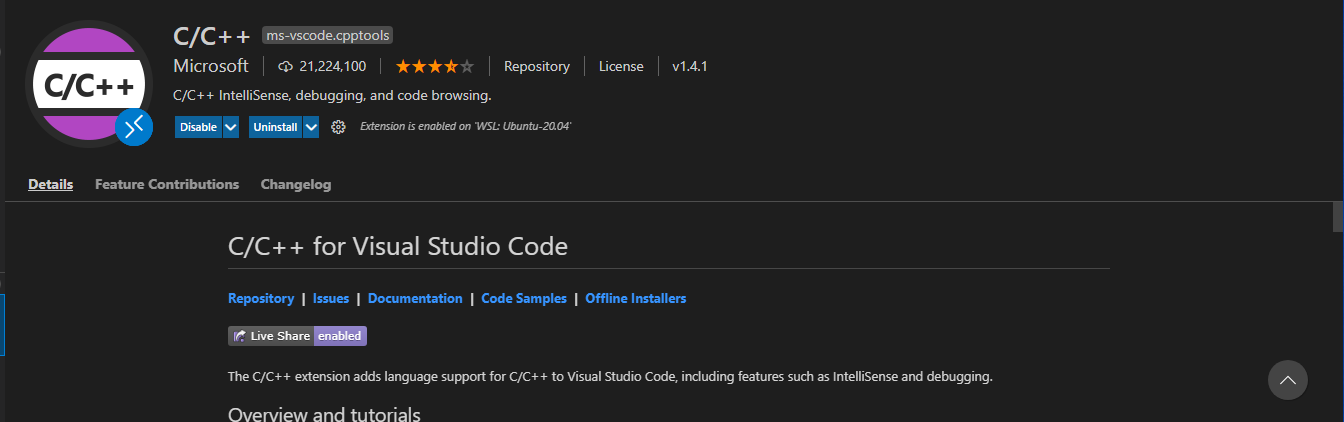Open the Feature Contributions tab
This screenshot has height=422, width=1344.
[167, 184]
